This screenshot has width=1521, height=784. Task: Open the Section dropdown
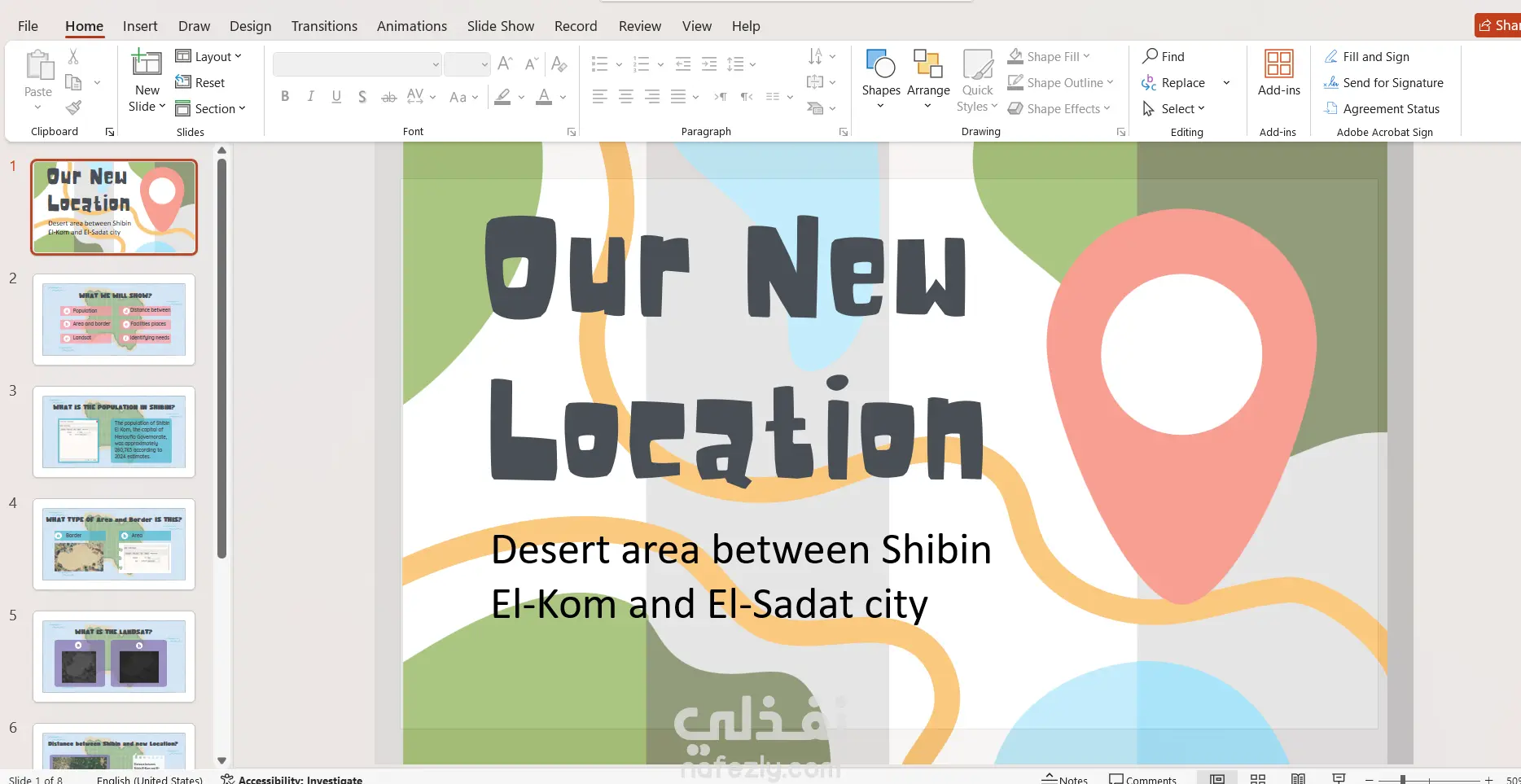[x=210, y=108]
